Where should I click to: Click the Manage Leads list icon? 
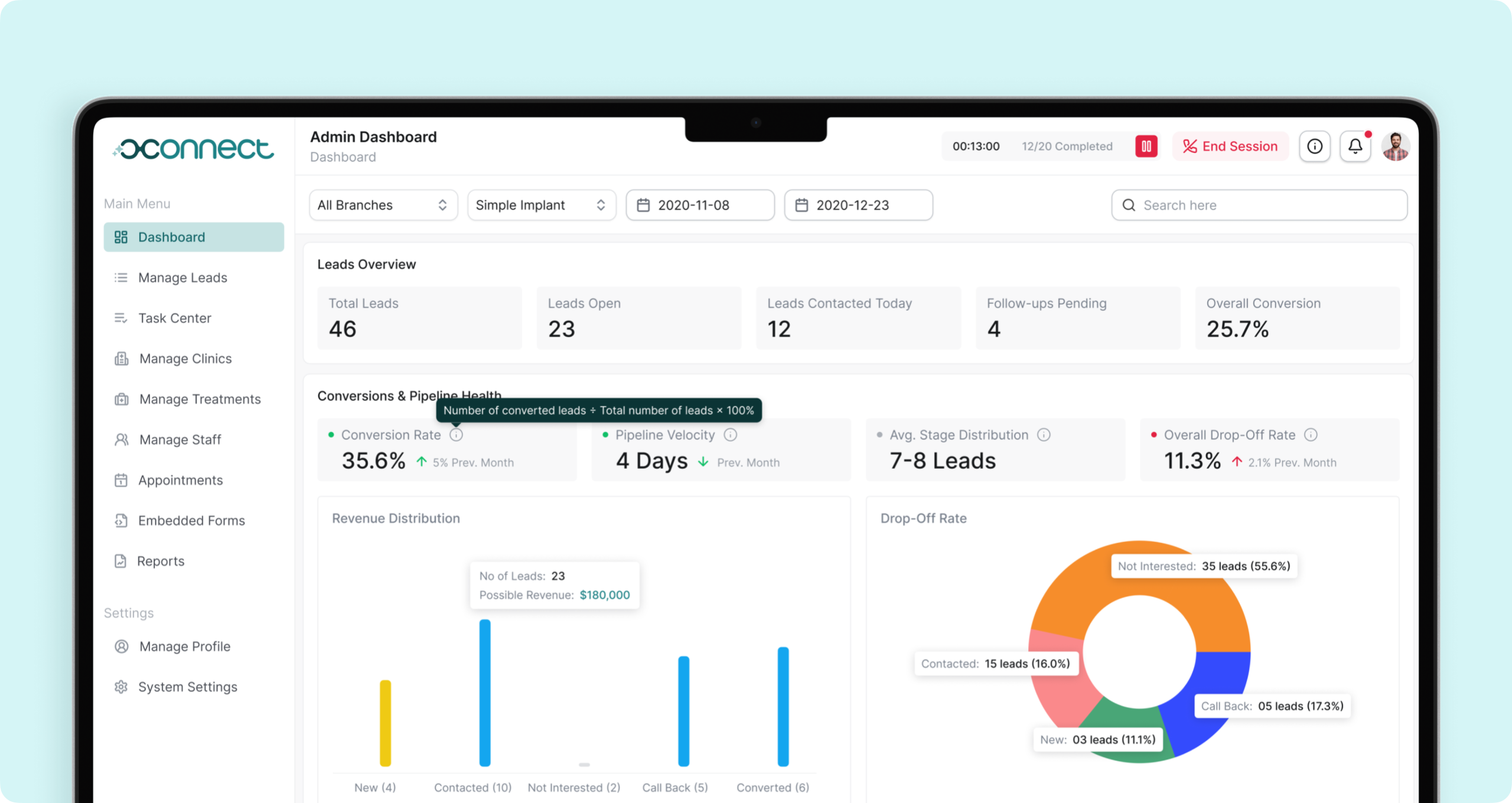point(121,278)
